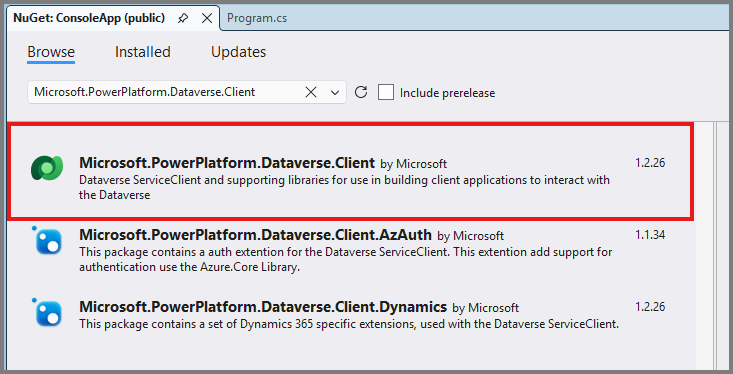The width and height of the screenshot is (733, 374).
Task: Open the search history dropdown arrow
Action: point(335,93)
